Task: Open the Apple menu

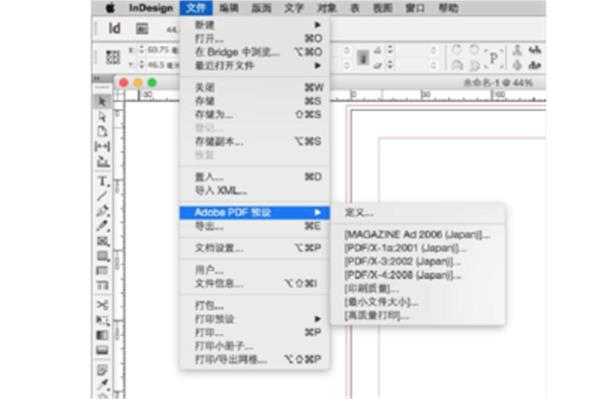Action: pos(110,8)
